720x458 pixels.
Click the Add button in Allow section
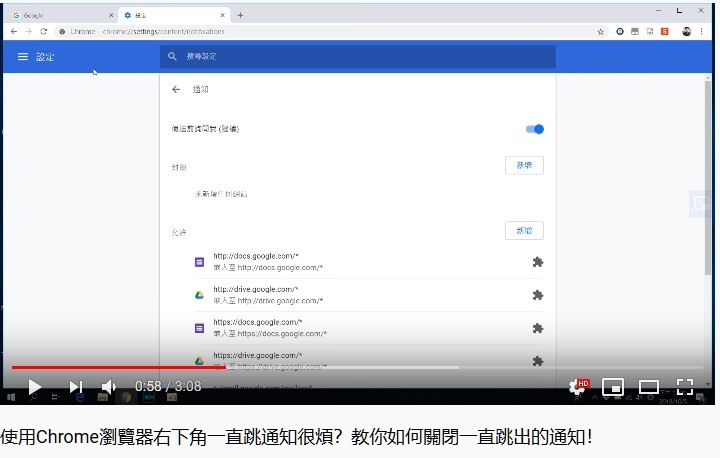tap(524, 231)
